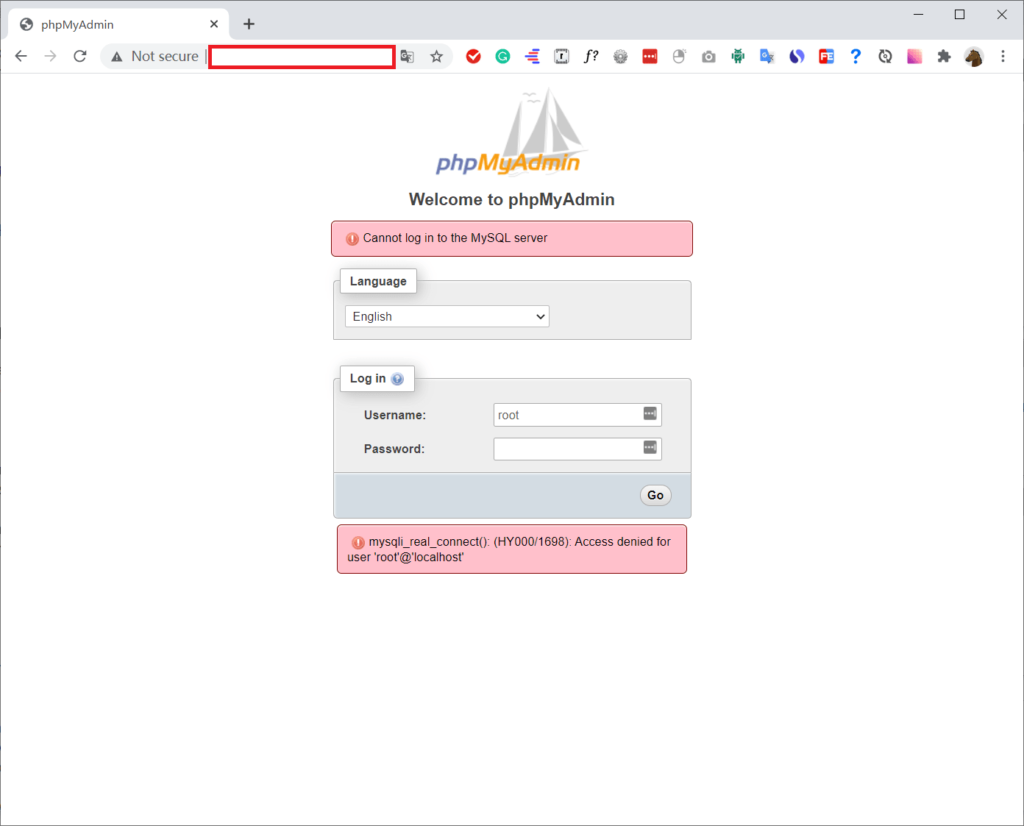The height and width of the screenshot is (826, 1024).
Task: Minimize the Chrome window
Action: pyautogui.click(x=918, y=14)
